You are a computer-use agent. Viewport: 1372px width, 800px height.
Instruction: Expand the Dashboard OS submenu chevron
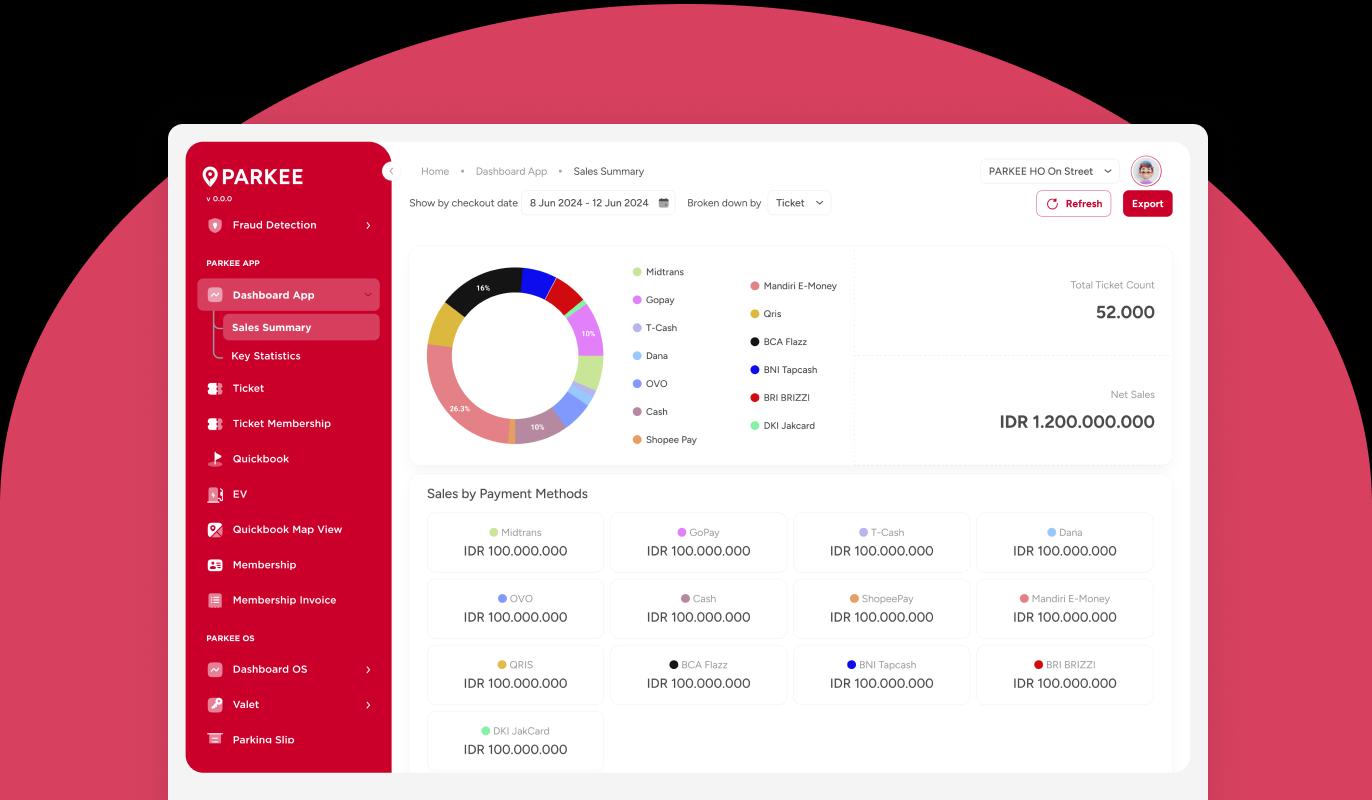tap(368, 670)
